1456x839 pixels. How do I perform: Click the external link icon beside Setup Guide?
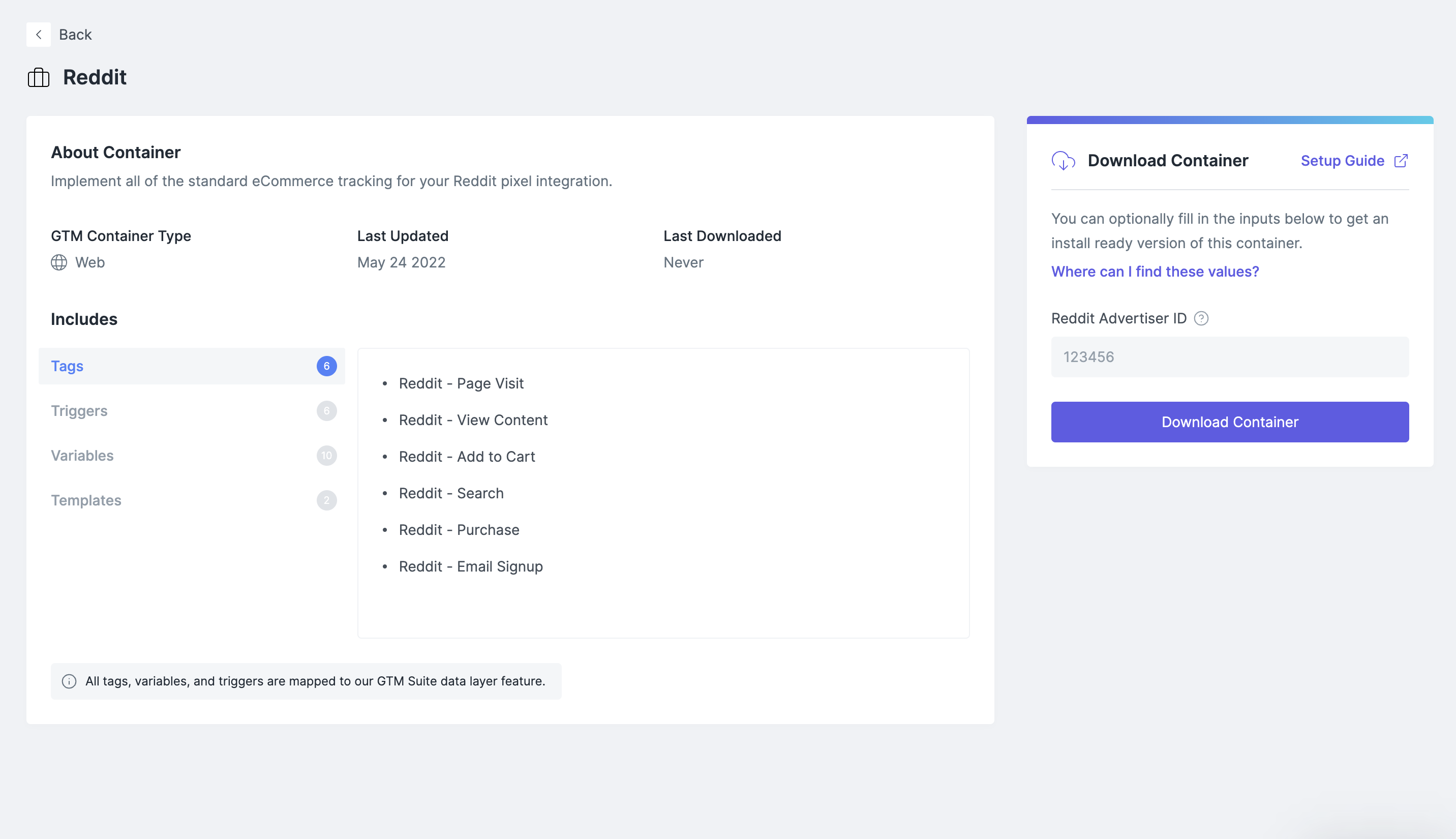1401,161
